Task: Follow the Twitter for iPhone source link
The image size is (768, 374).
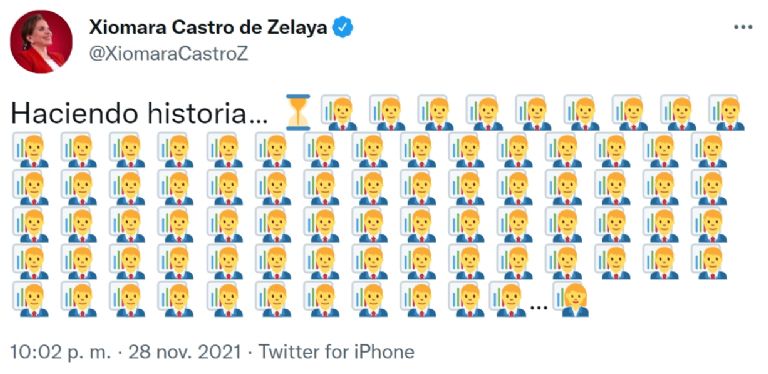Action: pos(336,351)
